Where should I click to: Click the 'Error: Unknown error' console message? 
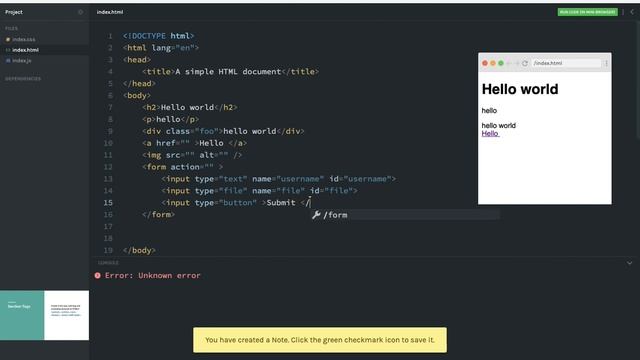(x=153, y=276)
